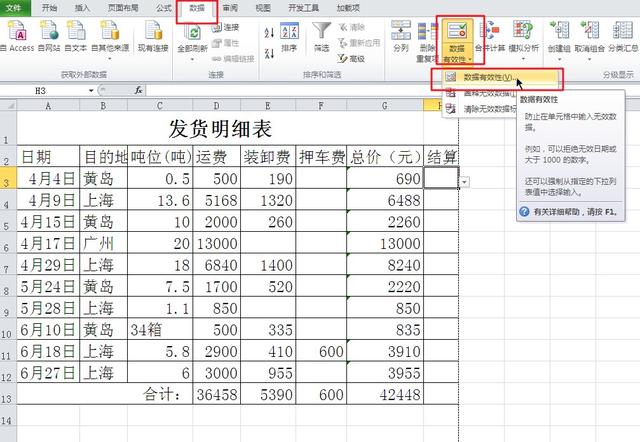This screenshot has width=640, height=442.
Task: Click the From Access (自 Access) icon
Action: tap(17, 31)
